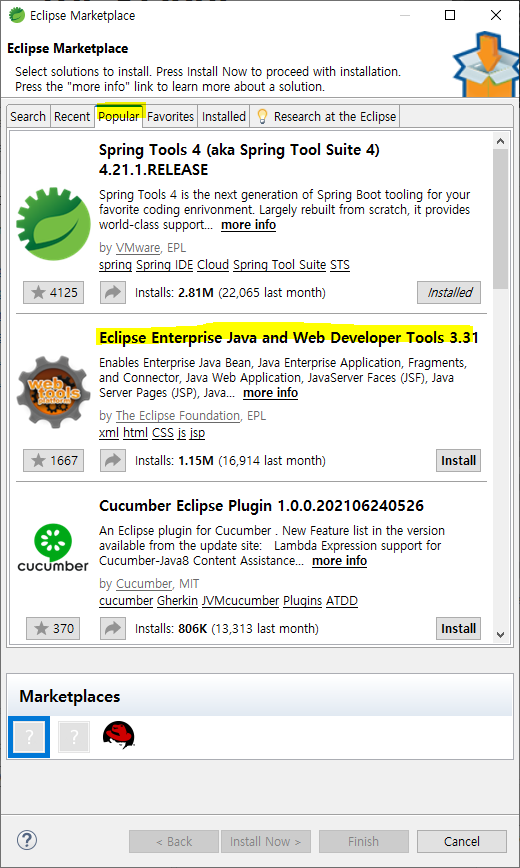The height and width of the screenshot is (868, 520).
Task: Click the Plugins tag link
Action: pos(302,600)
